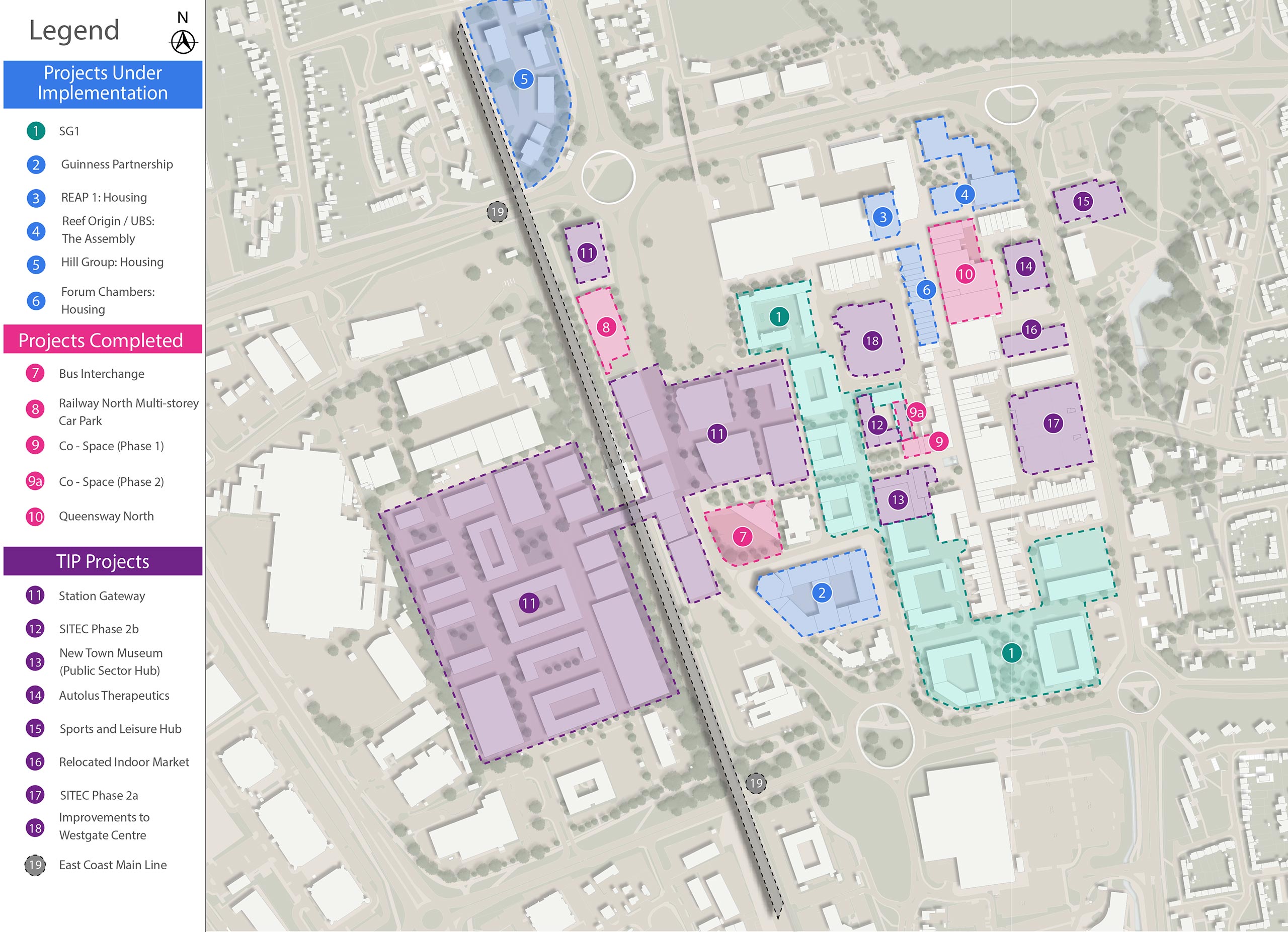
Task: Click marker 8 car park on map
Action: [606, 327]
